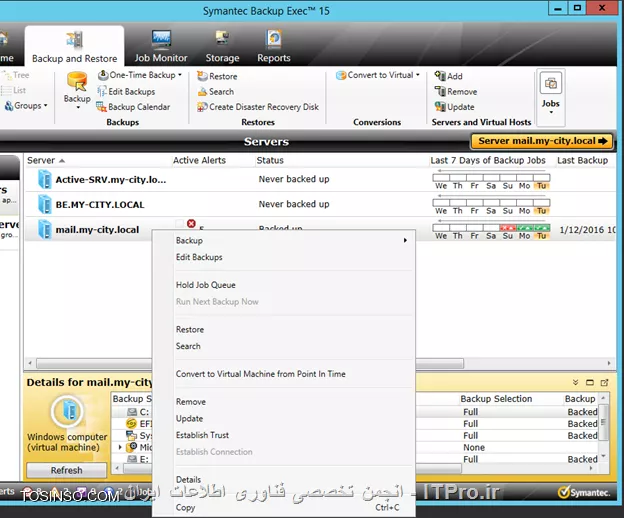Click the Last Backup column header
This screenshot has height=518, width=624.
click(582, 160)
